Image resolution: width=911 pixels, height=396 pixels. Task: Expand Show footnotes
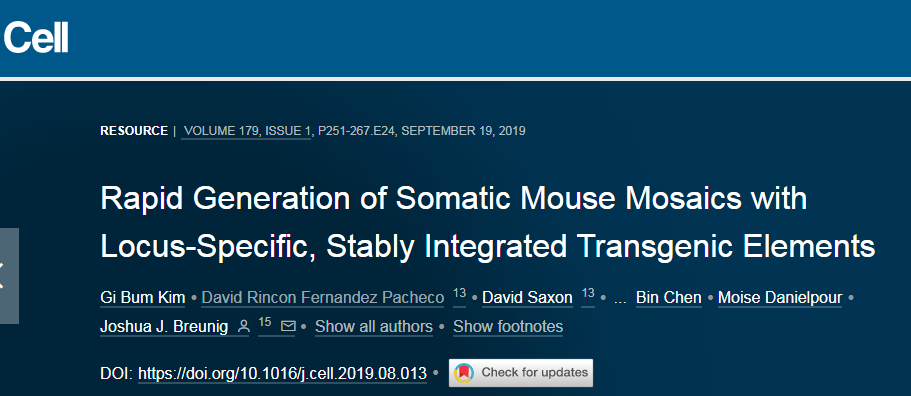(508, 327)
